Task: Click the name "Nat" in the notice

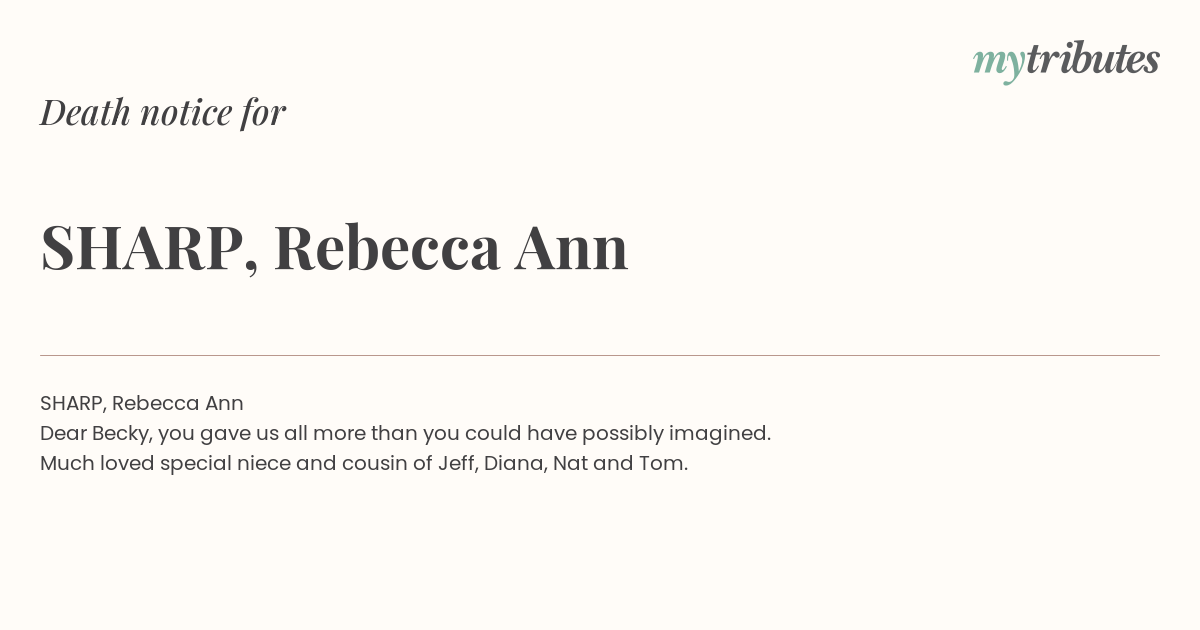Action: pyautogui.click(x=570, y=464)
